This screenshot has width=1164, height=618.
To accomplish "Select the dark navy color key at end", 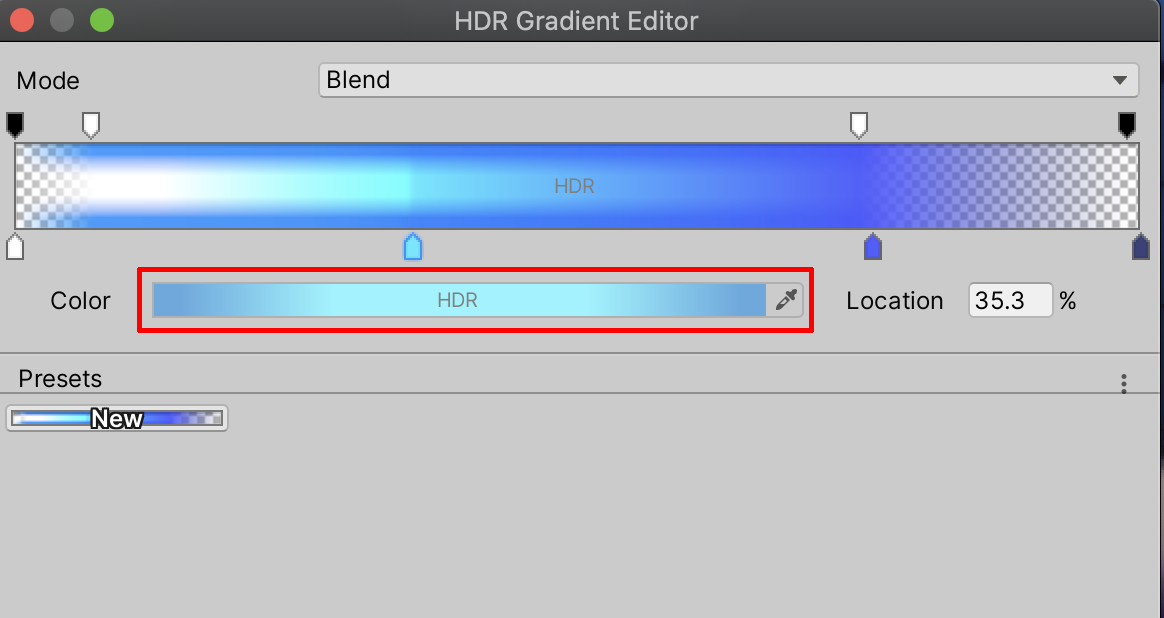I will click(x=1141, y=246).
